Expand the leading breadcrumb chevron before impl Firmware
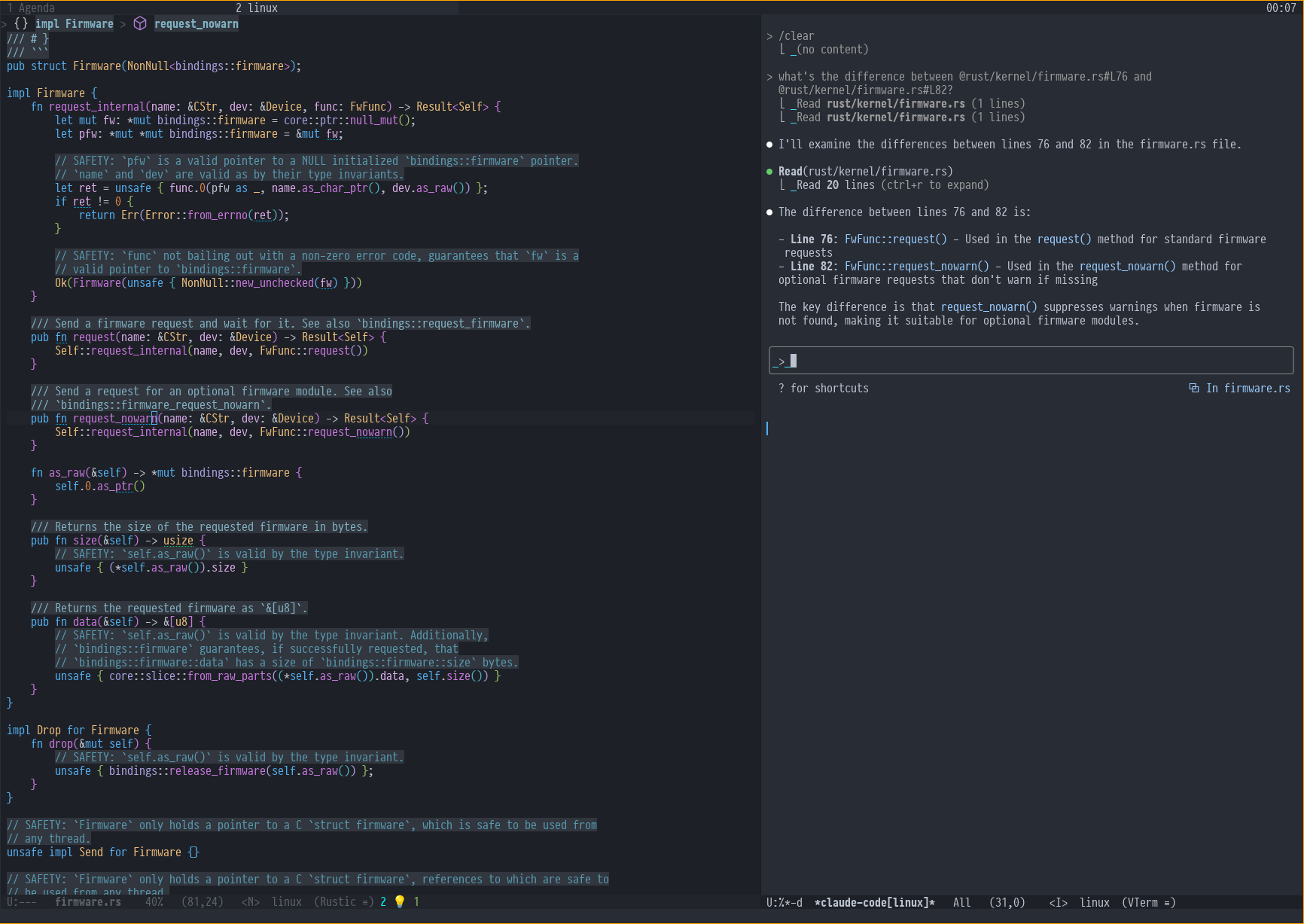 pyautogui.click(x=5, y=24)
